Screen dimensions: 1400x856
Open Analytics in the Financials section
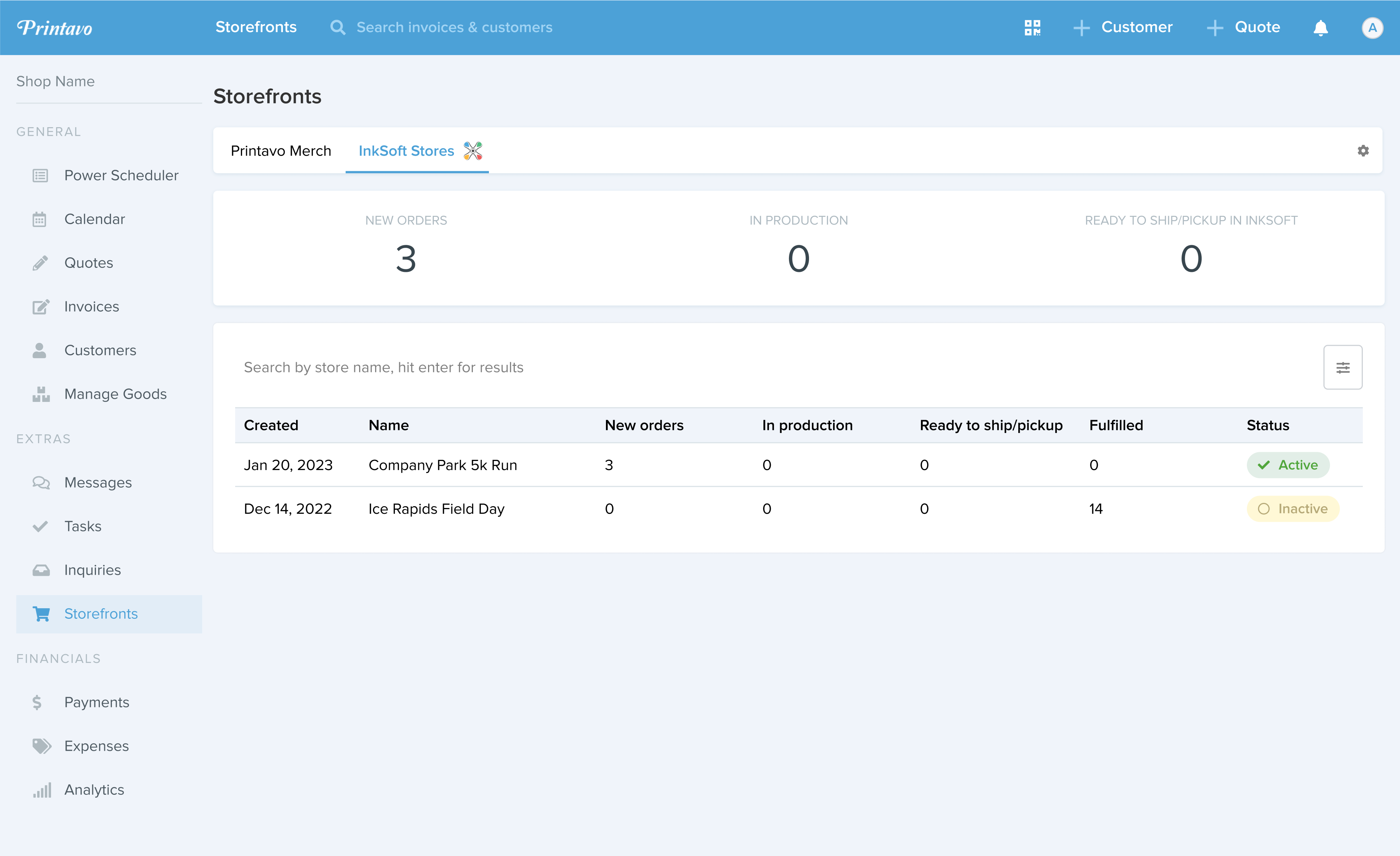(x=94, y=790)
